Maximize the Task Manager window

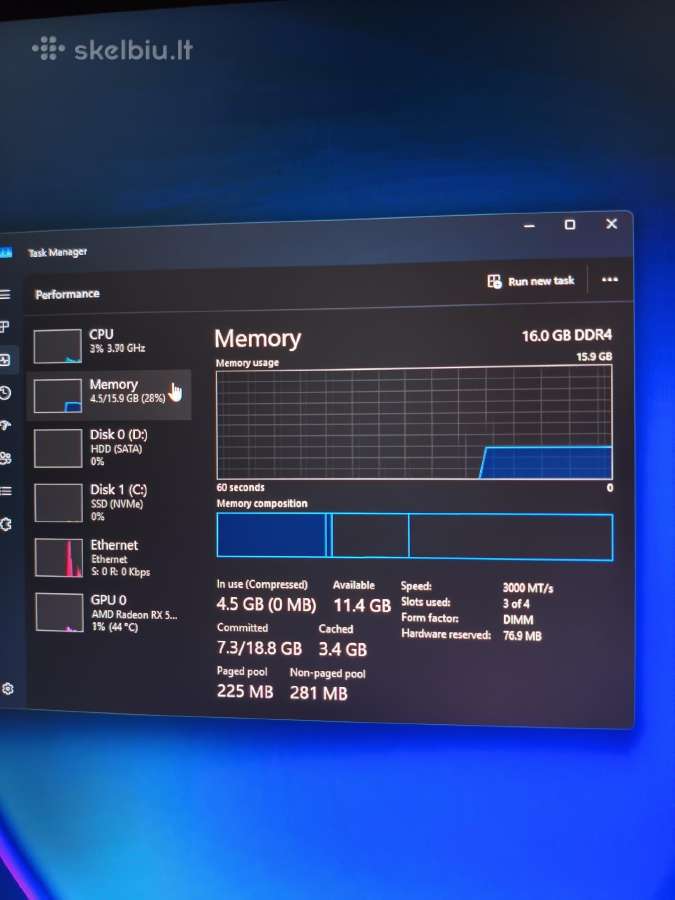point(570,224)
